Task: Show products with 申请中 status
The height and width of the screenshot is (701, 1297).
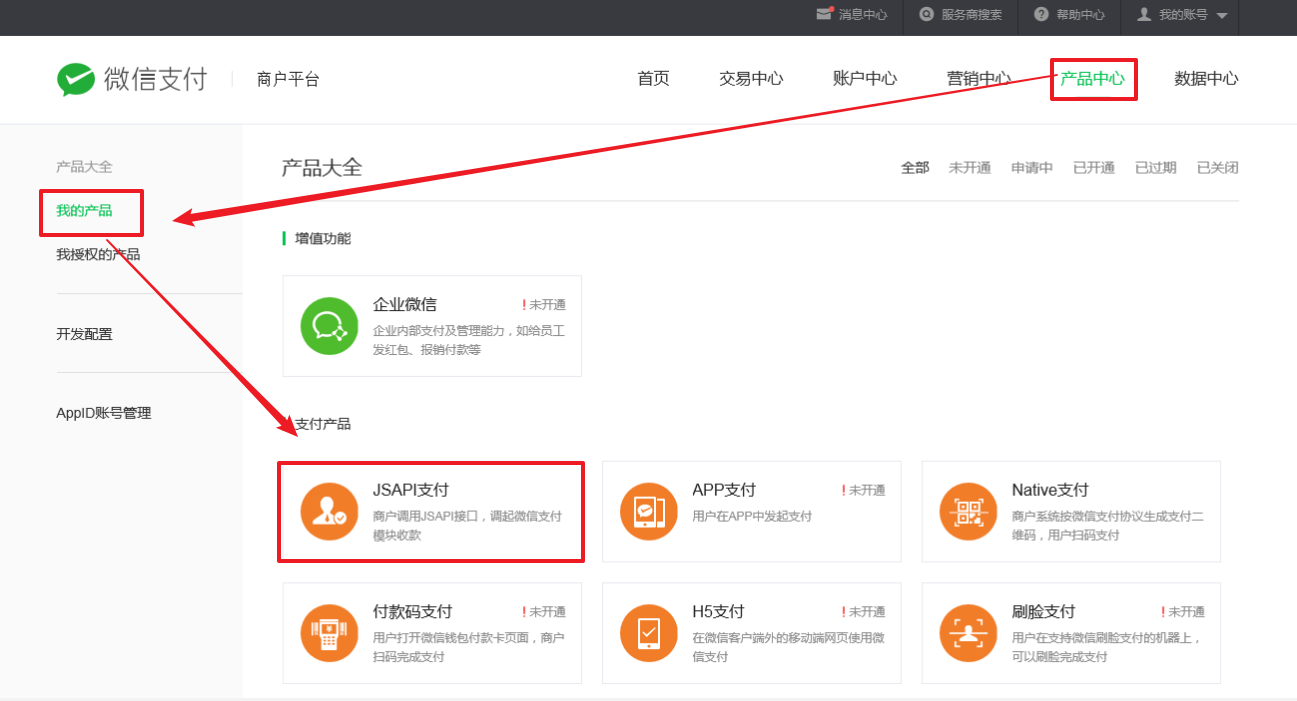Action: pos(1032,168)
